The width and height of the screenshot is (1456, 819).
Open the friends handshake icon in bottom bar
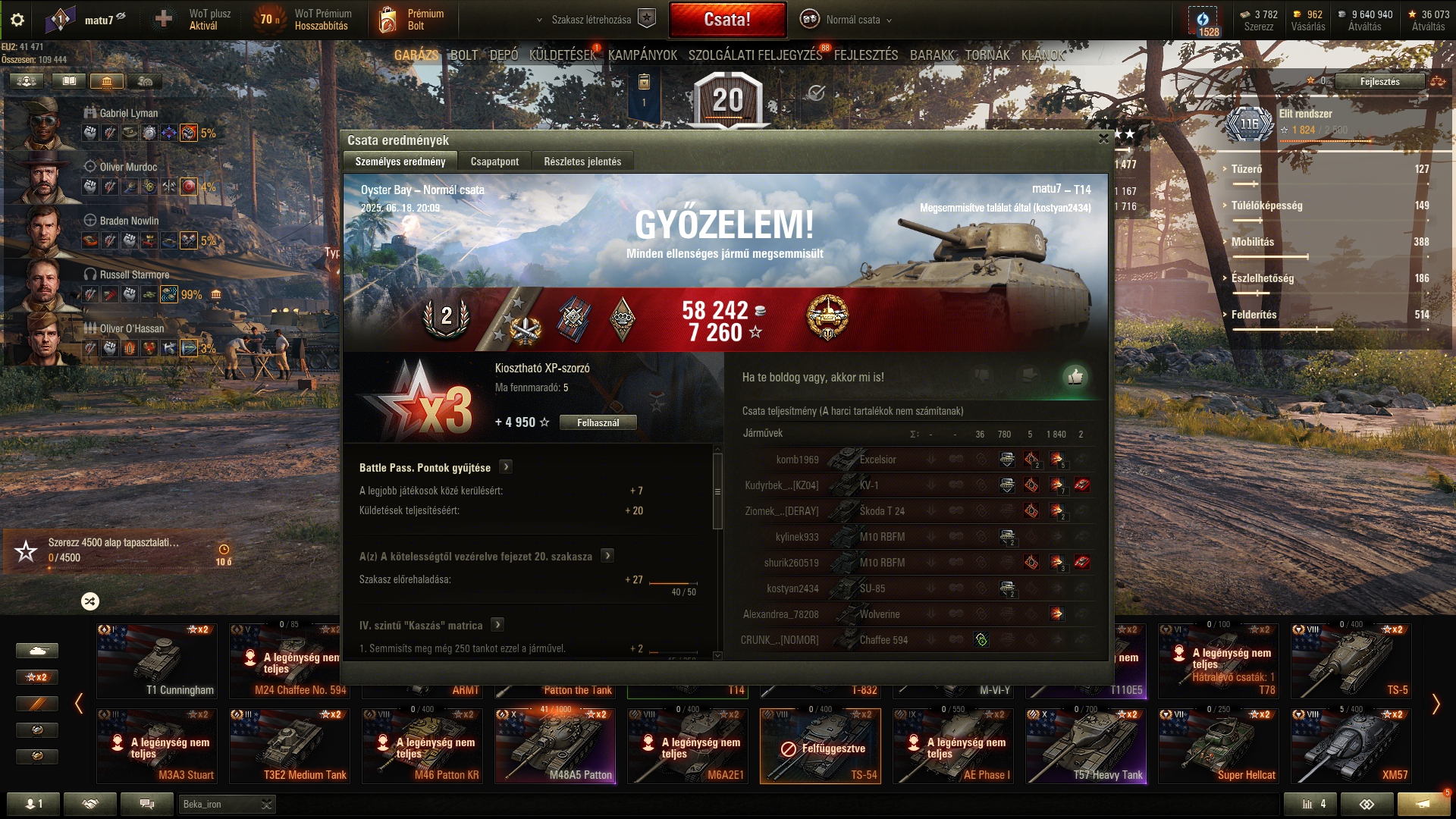[x=90, y=804]
